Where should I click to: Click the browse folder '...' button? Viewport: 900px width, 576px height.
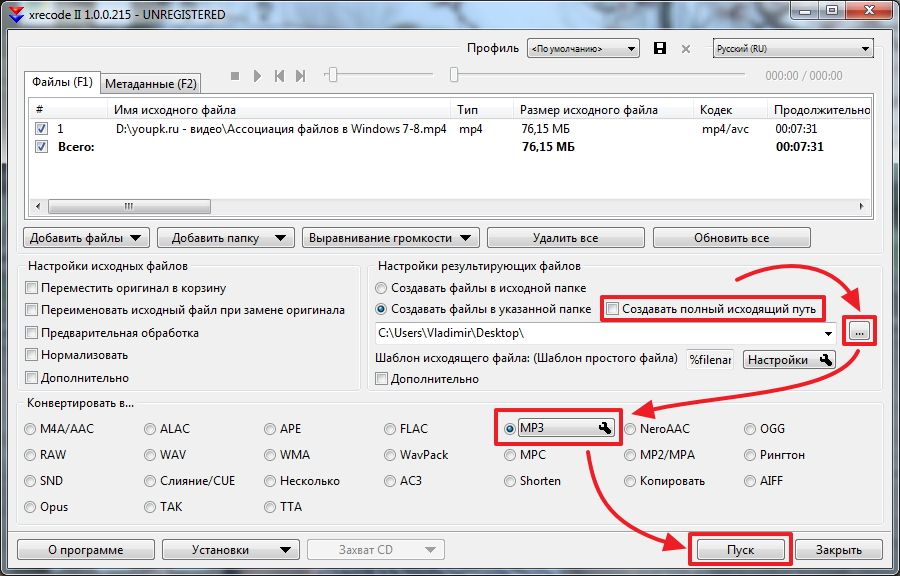859,331
